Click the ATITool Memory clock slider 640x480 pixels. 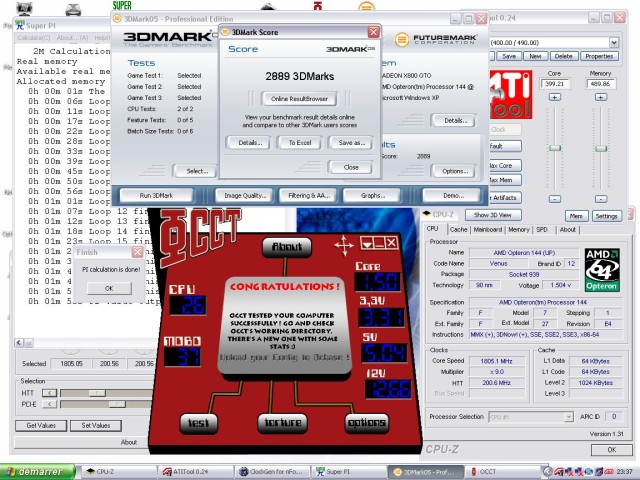coord(600,148)
